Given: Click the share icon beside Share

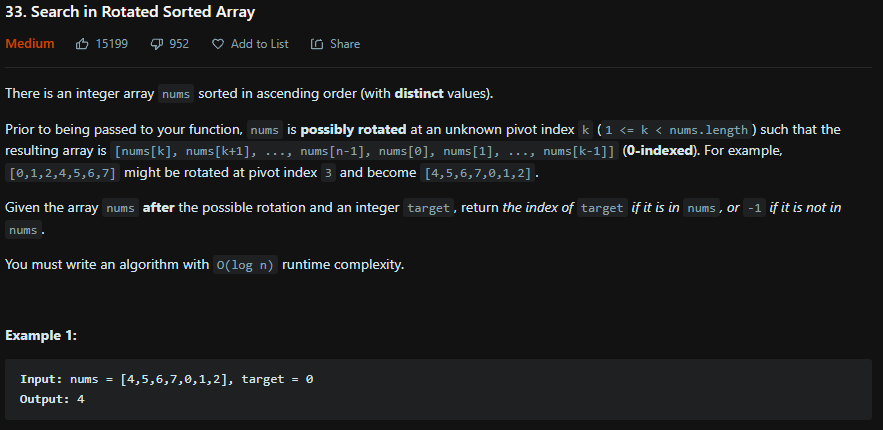Looking at the screenshot, I should click(317, 44).
